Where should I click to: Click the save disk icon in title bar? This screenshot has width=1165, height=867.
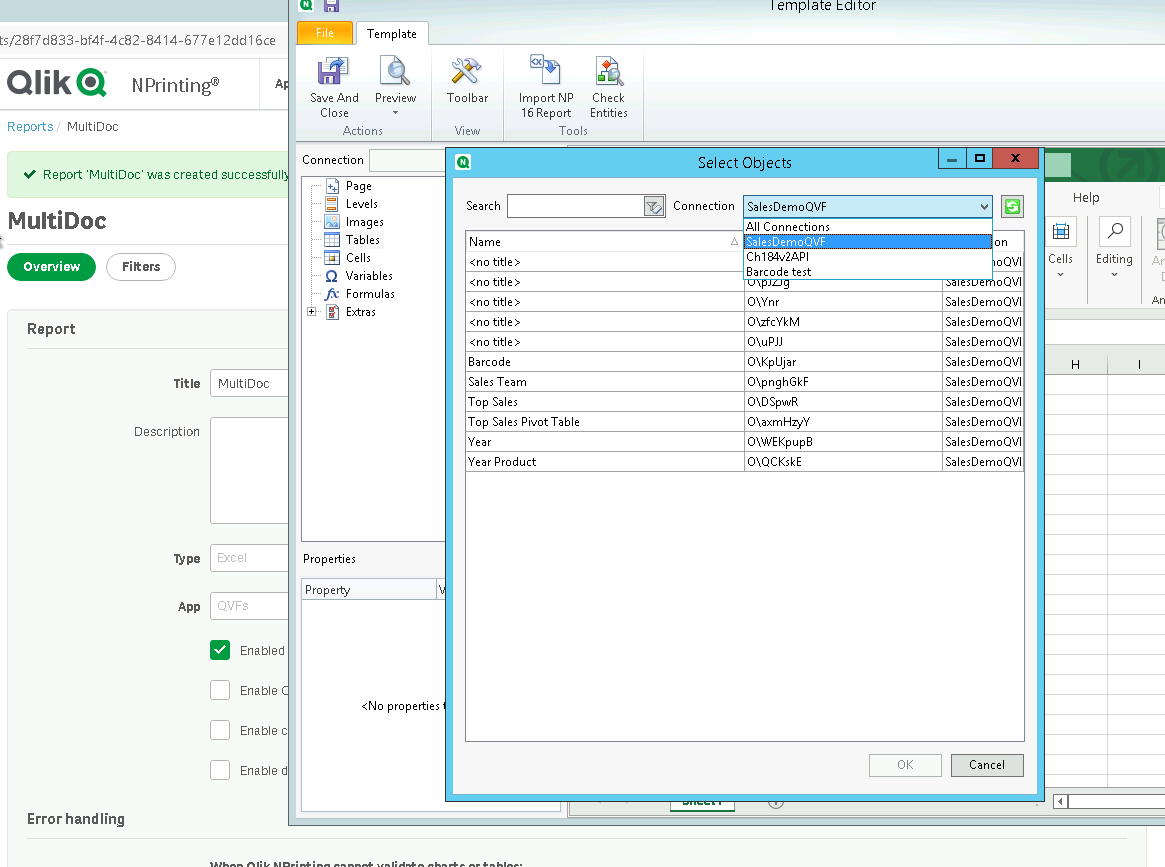(331, 5)
